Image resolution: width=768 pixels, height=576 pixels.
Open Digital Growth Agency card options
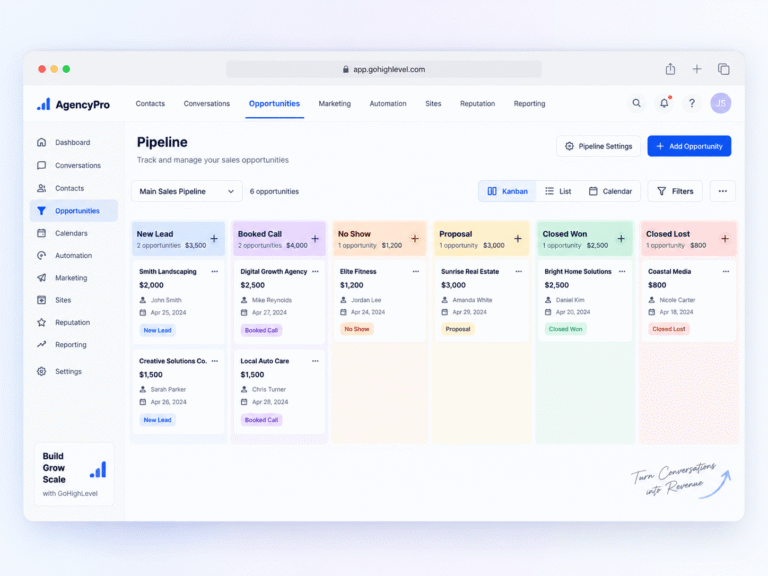click(x=315, y=271)
